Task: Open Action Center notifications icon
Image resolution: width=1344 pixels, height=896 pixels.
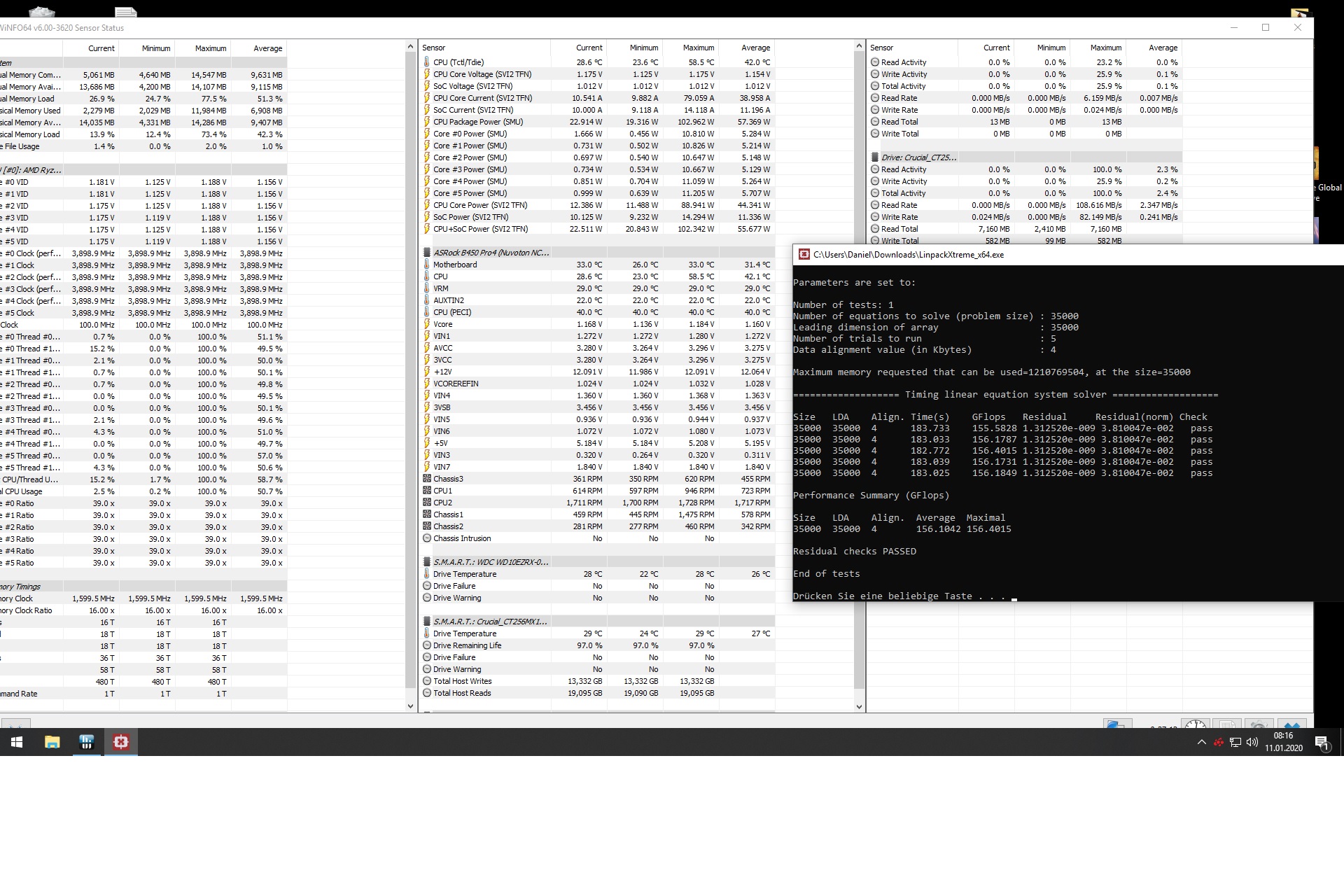Action: (x=1322, y=742)
